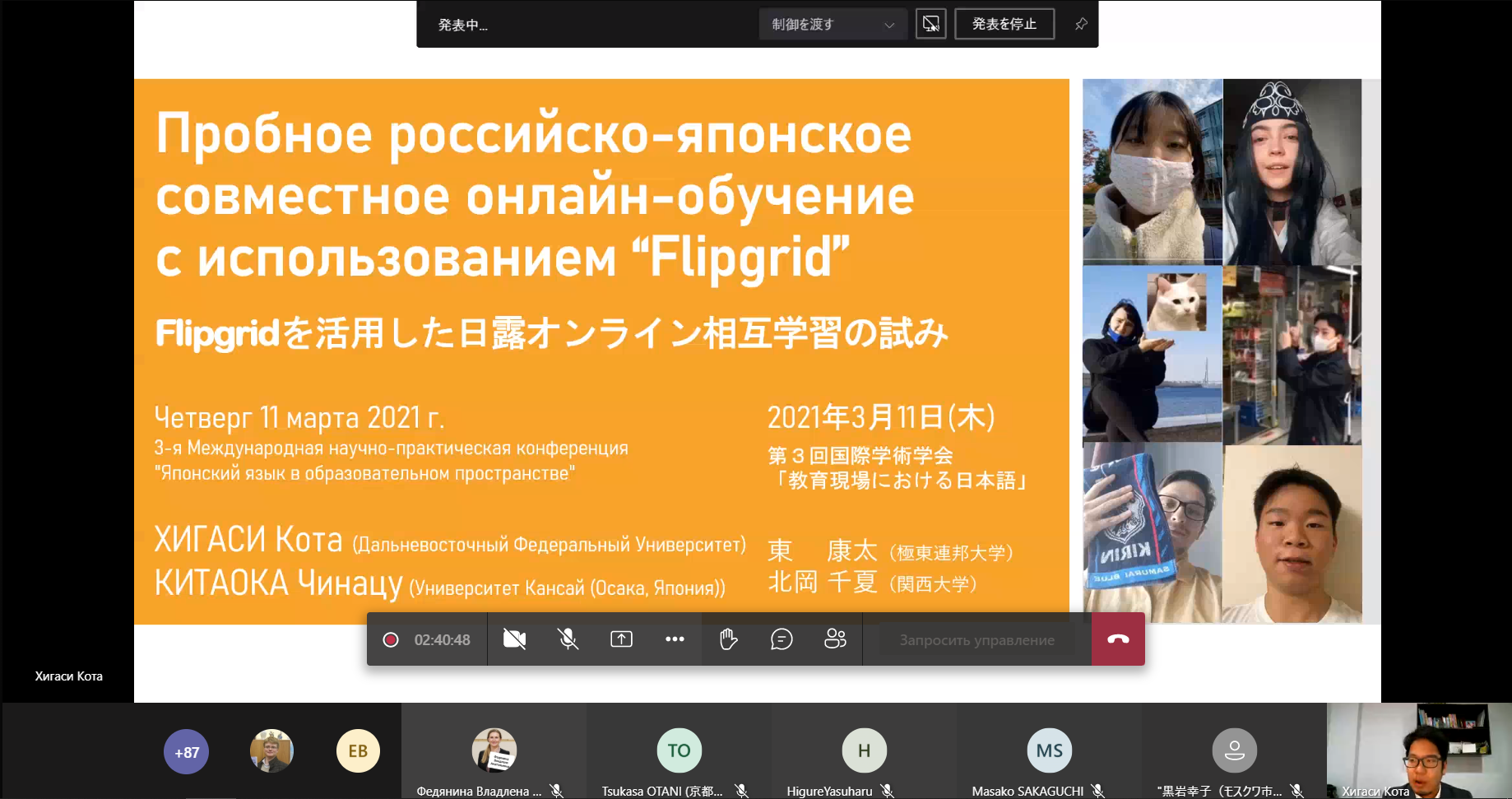1512x799 pixels.
Task: Show the participants list
Action: point(834,639)
